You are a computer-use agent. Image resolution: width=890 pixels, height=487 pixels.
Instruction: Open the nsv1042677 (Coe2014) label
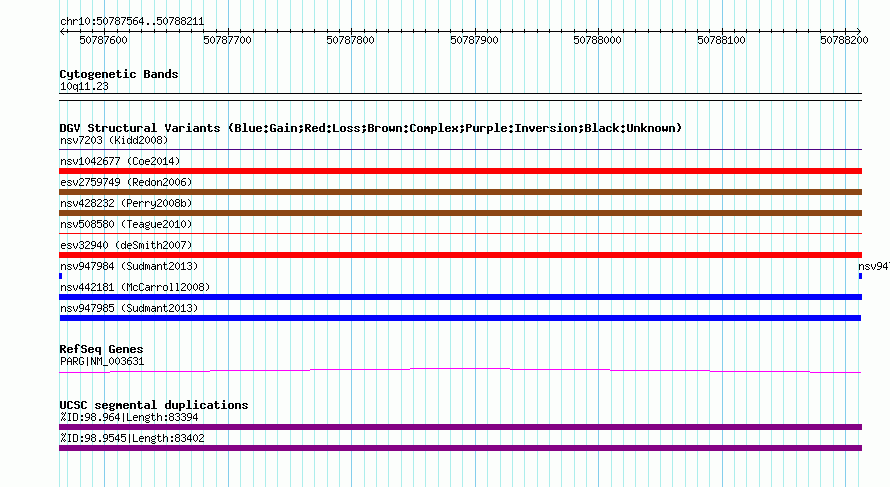(120, 161)
